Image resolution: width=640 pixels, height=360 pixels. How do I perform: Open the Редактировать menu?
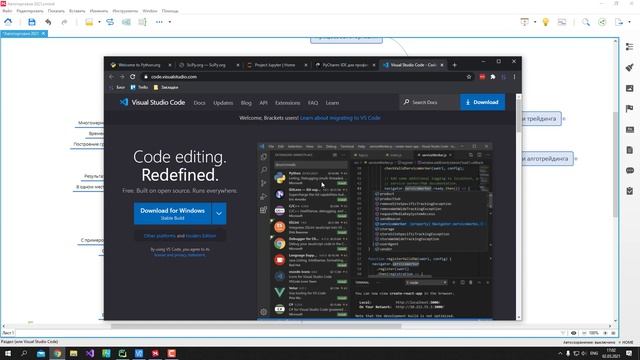30,11
